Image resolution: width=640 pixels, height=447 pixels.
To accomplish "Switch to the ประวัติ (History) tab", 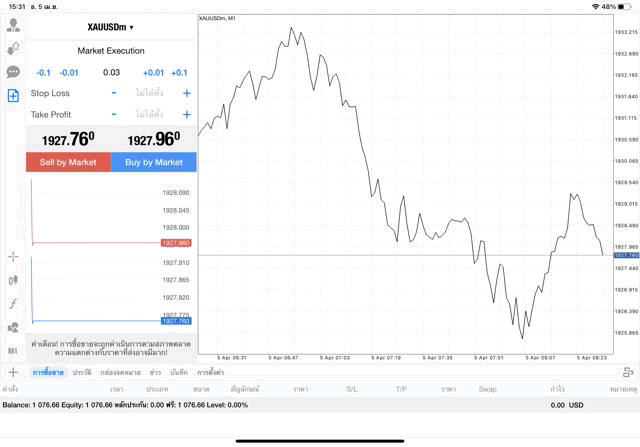I will pos(81,372).
